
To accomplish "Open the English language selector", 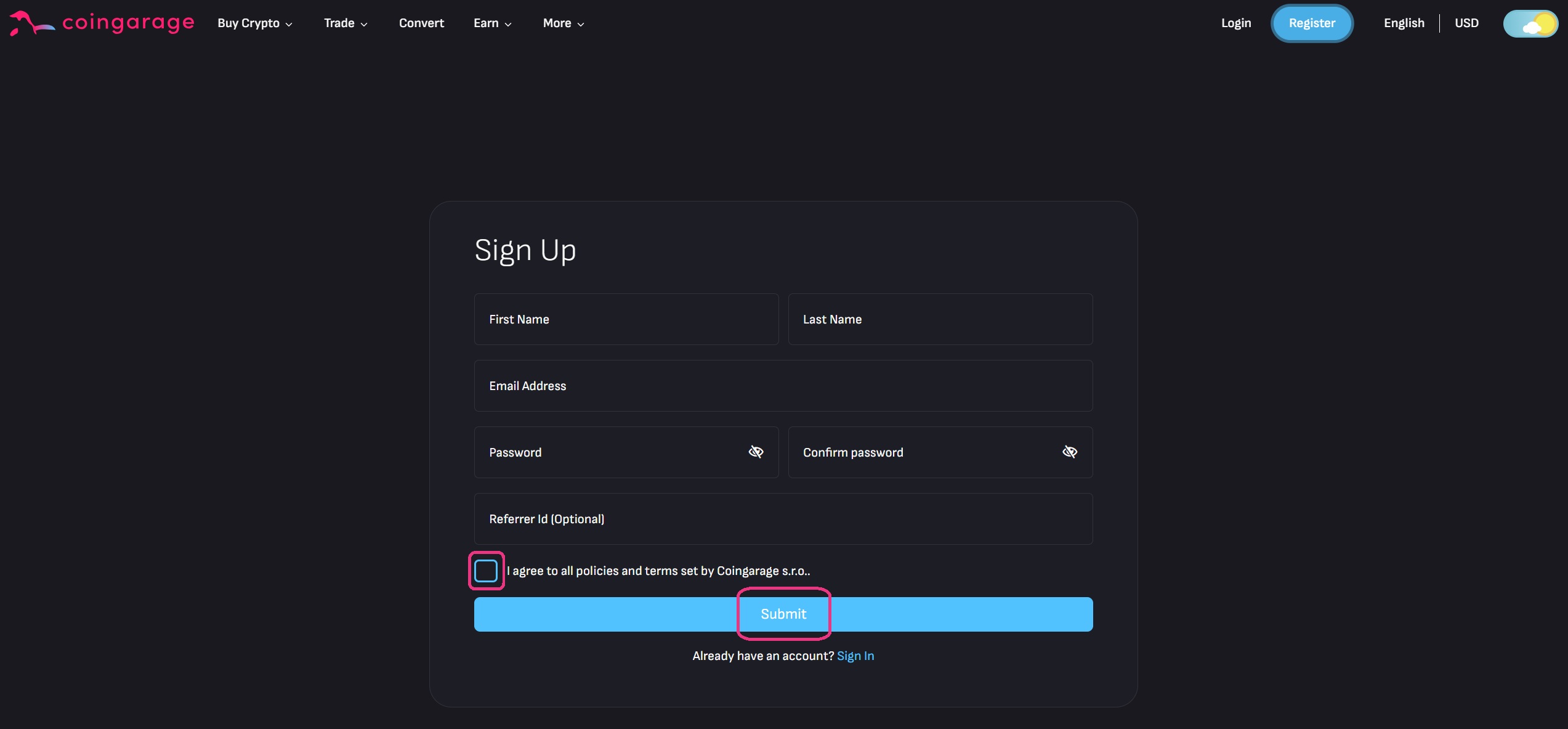I will click(1404, 23).
